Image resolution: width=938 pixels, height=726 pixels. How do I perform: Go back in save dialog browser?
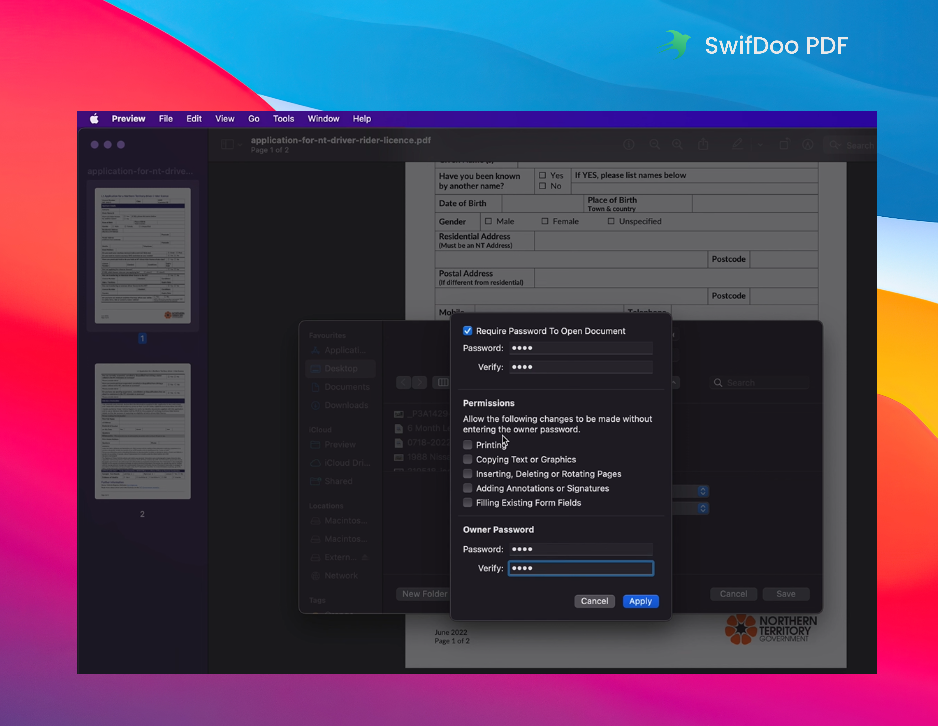click(x=404, y=382)
